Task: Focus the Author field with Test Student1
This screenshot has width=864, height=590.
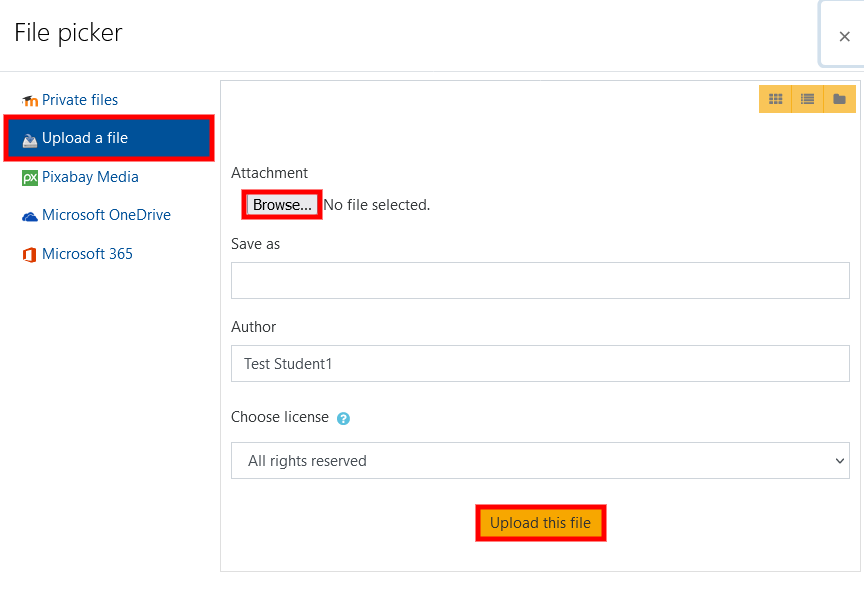Action: [x=540, y=364]
